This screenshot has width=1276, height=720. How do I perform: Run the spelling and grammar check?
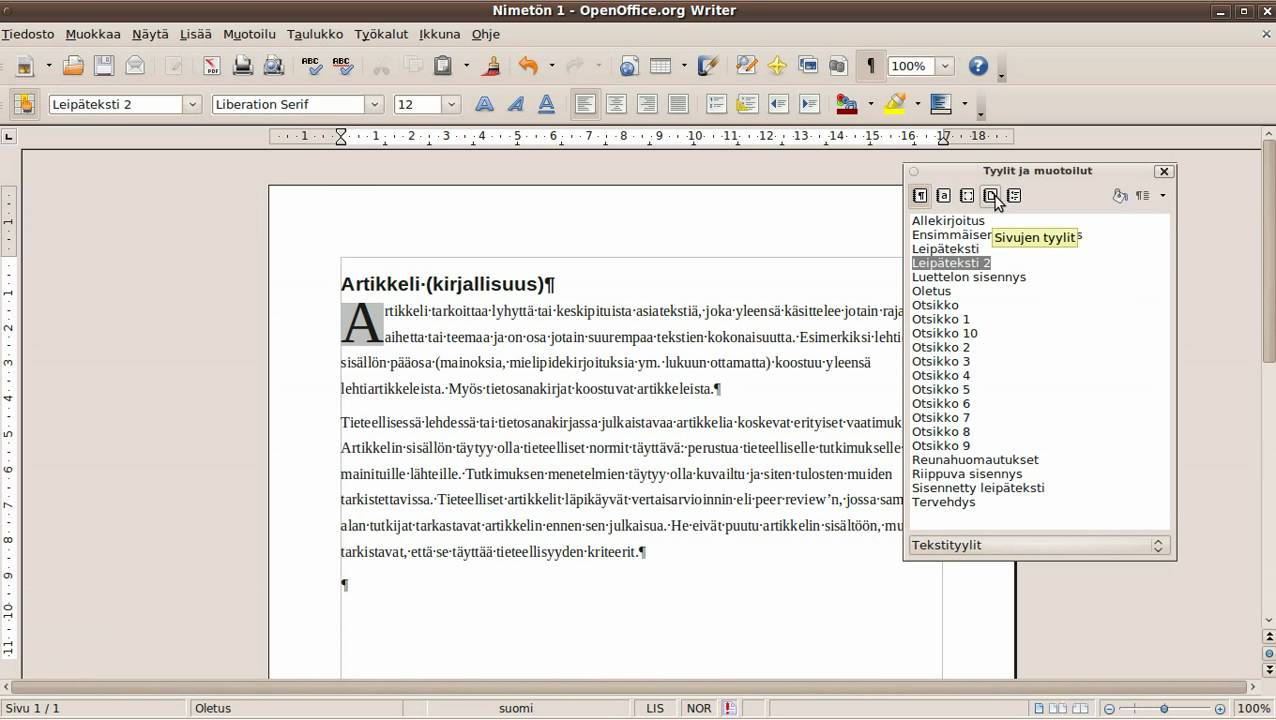[x=312, y=66]
